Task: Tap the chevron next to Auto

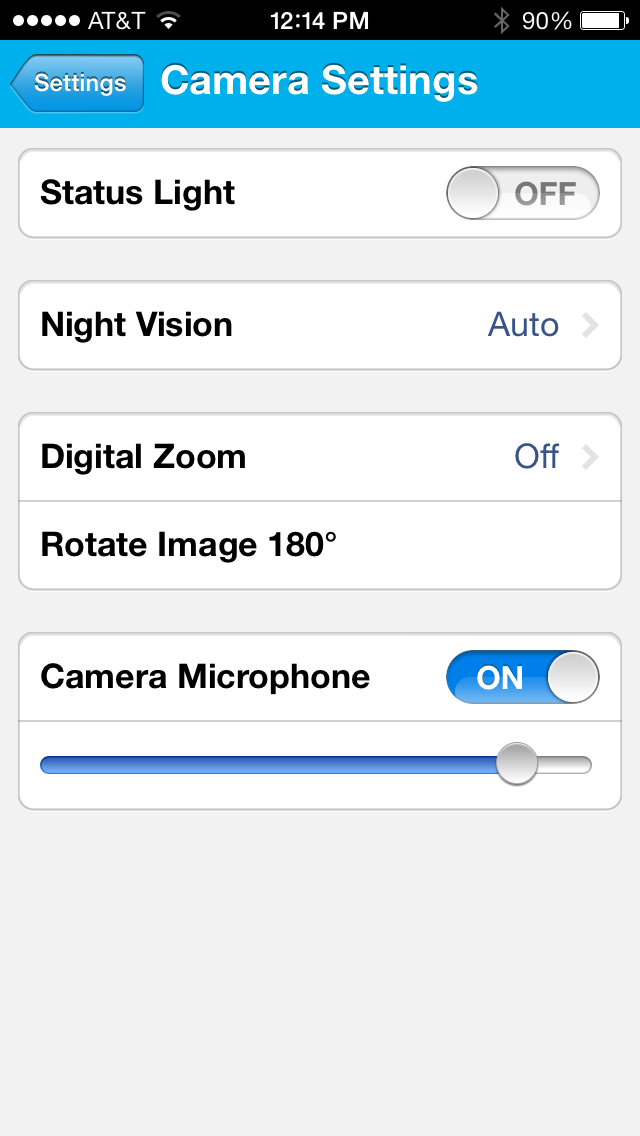Action: click(x=590, y=325)
